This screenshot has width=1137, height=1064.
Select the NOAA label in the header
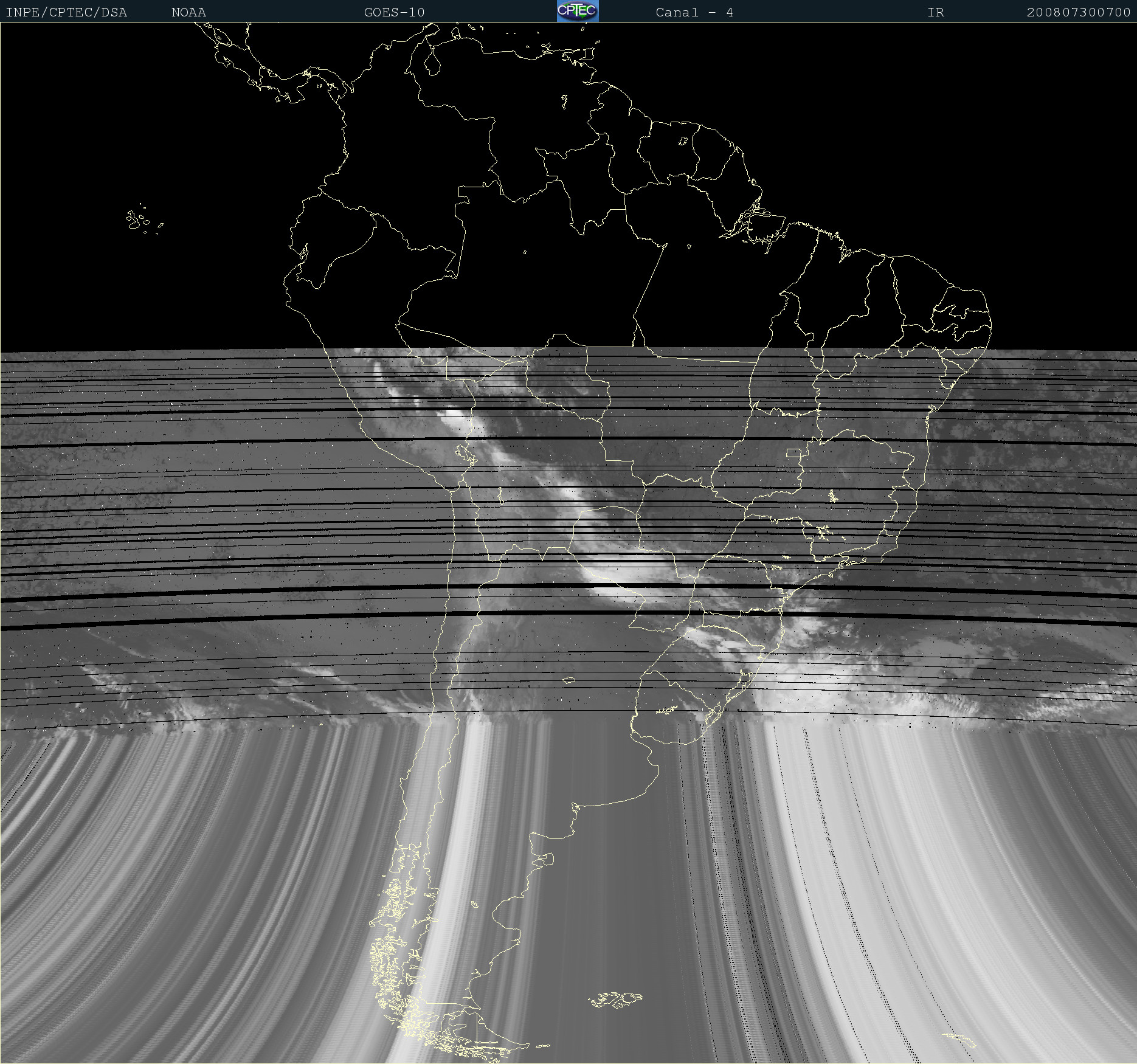(188, 12)
